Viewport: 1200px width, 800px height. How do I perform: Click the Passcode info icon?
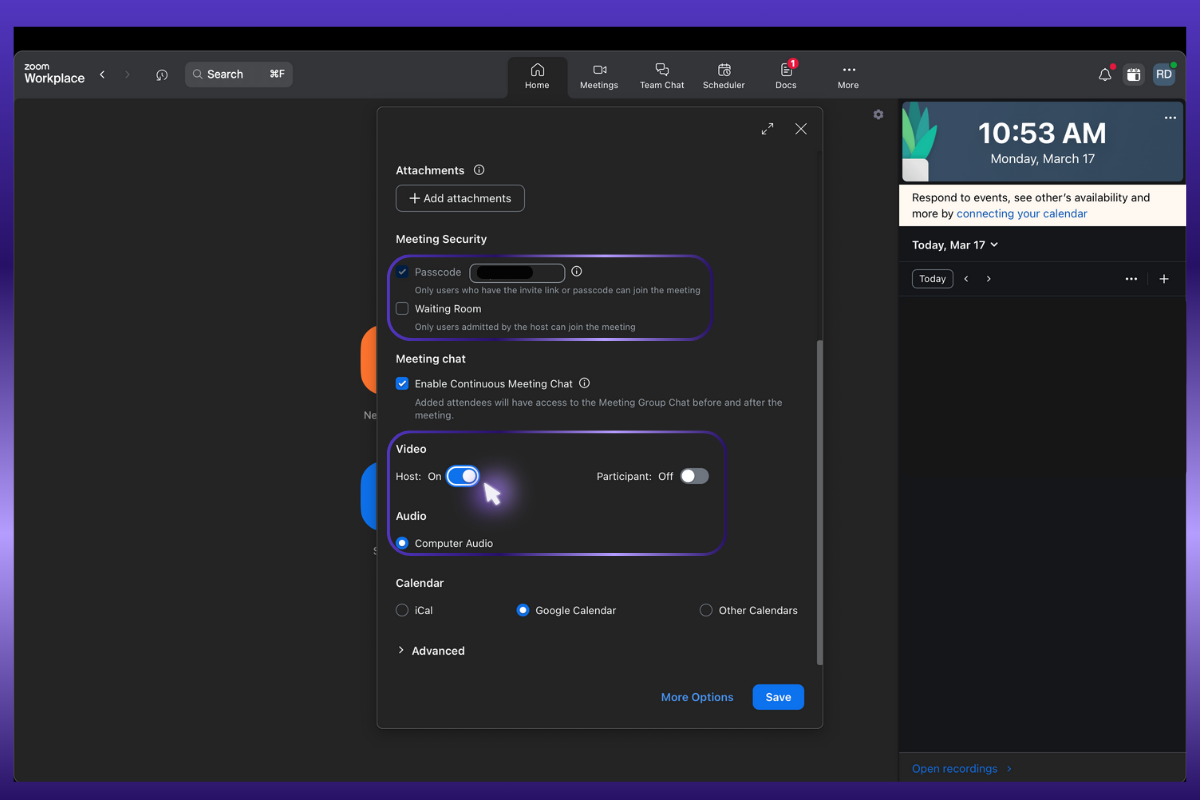(x=577, y=271)
